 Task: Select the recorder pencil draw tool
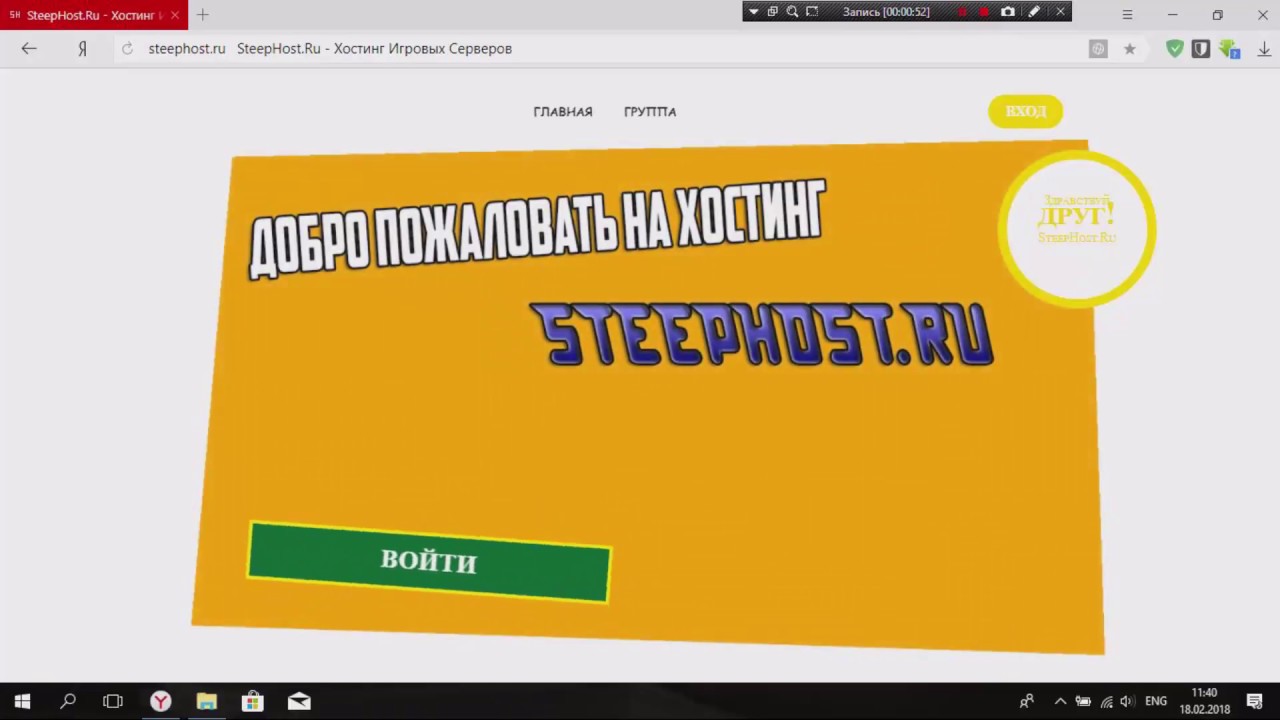click(1034, 12)
